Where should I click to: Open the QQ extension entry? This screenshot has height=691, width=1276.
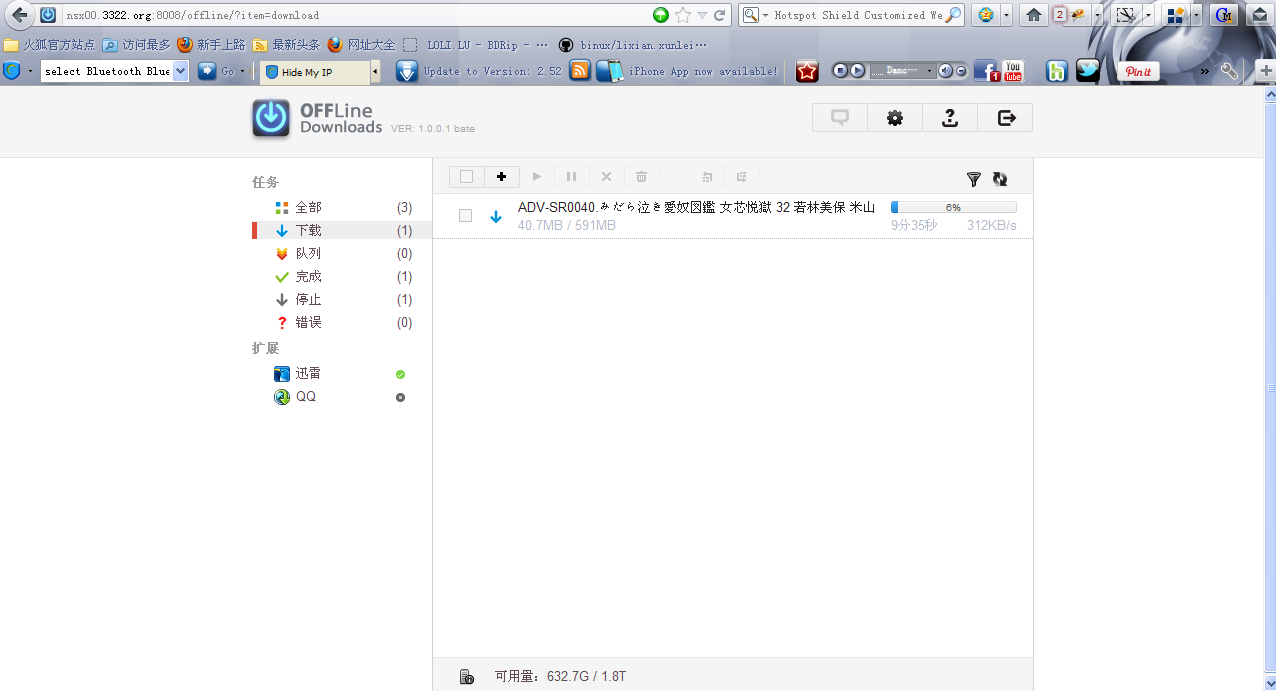[x=342, y=396]
